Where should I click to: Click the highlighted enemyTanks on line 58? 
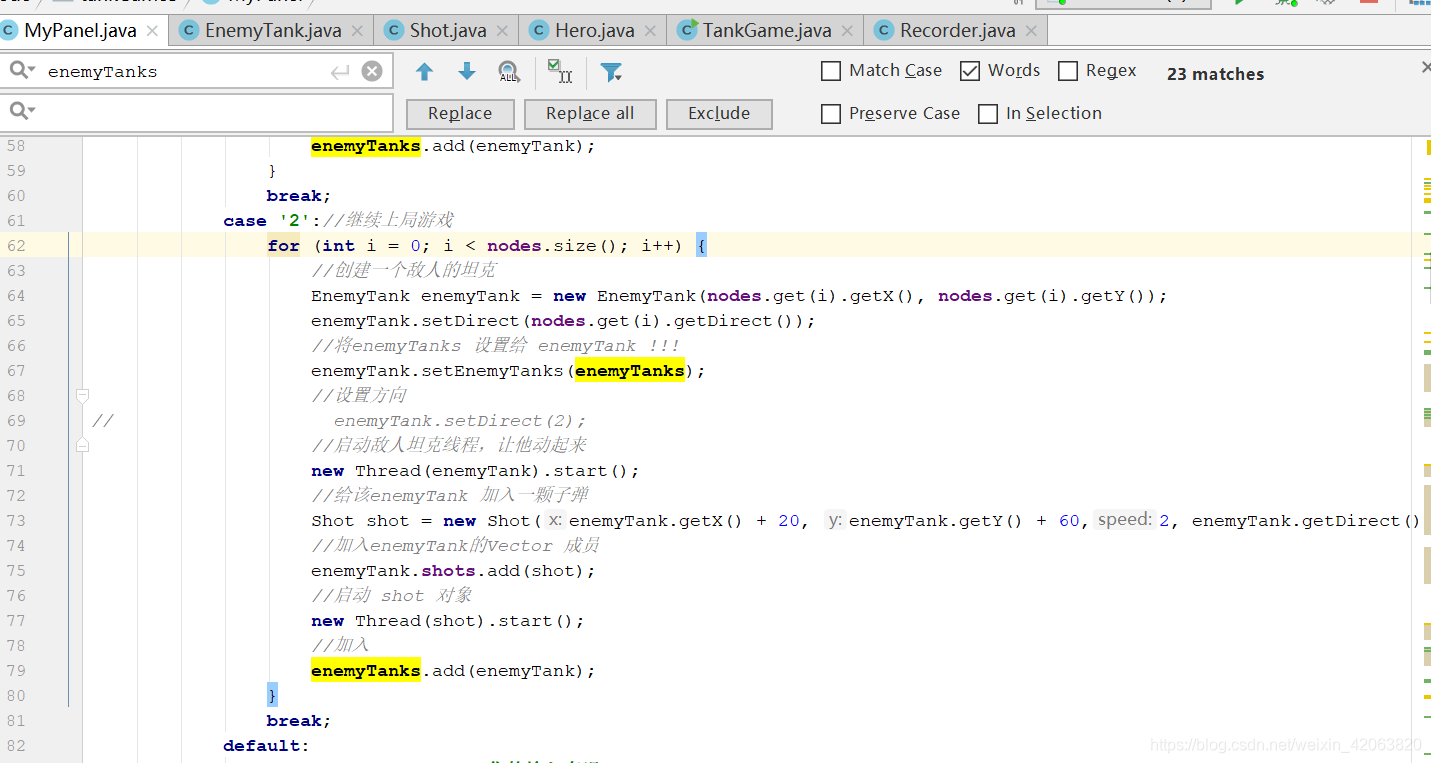coord(366,146)
